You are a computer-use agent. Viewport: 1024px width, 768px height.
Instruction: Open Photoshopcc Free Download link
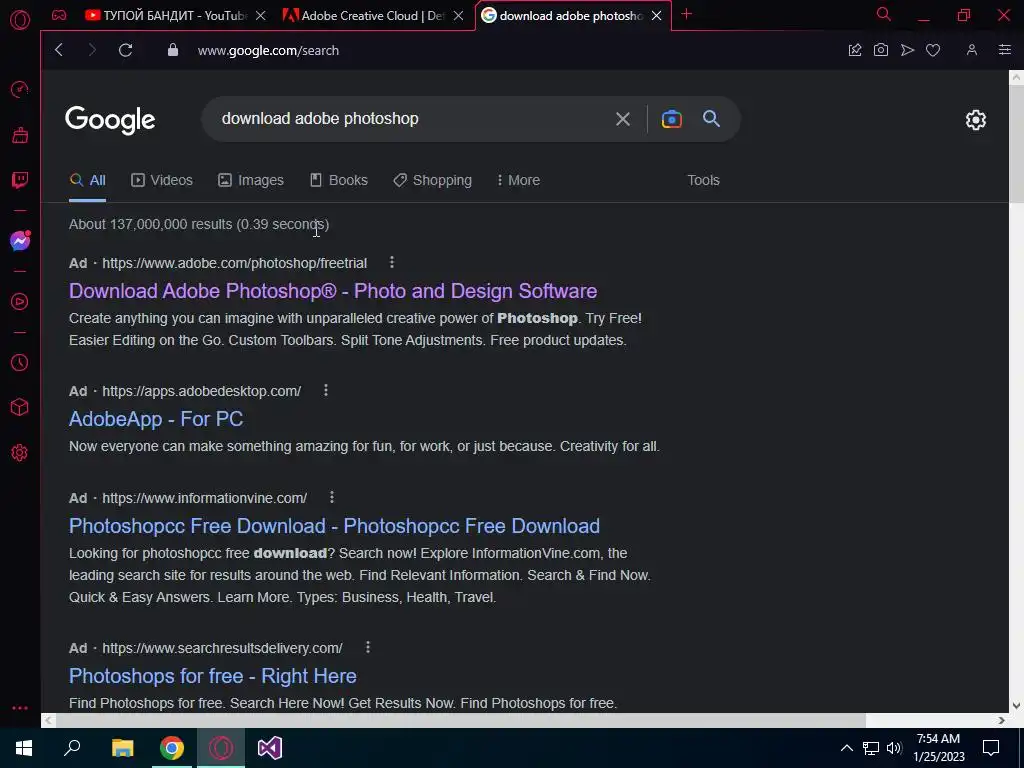click(x=334, y=526)
